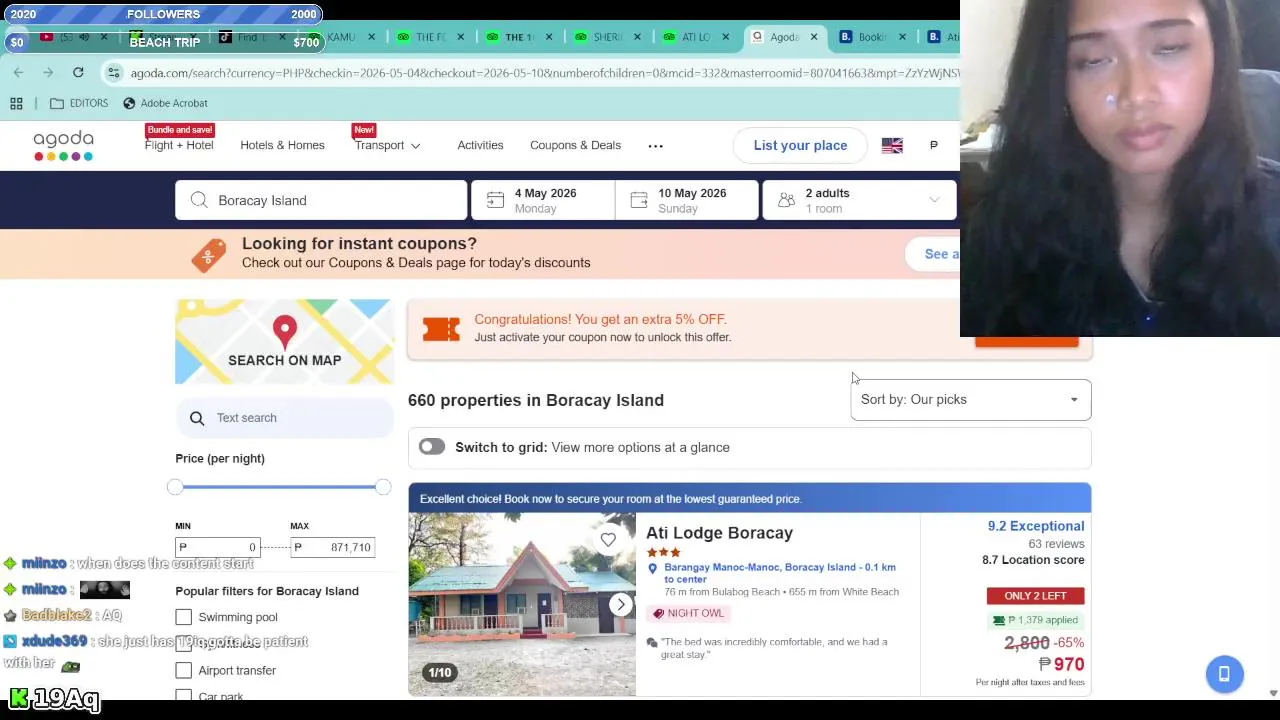Click the maximum price slider handle
The width and height of the screenshot is (1280, 720).
383,487
